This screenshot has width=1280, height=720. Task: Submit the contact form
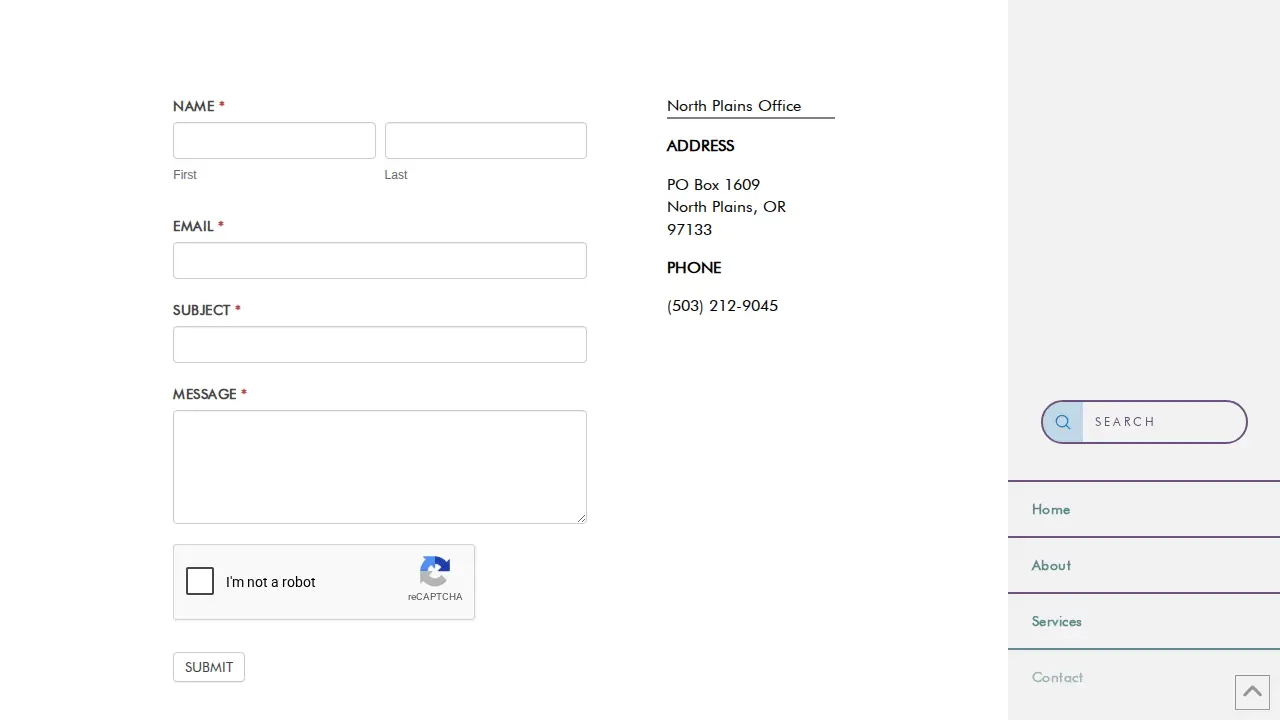pyautogui.click(x=209, y=667)
